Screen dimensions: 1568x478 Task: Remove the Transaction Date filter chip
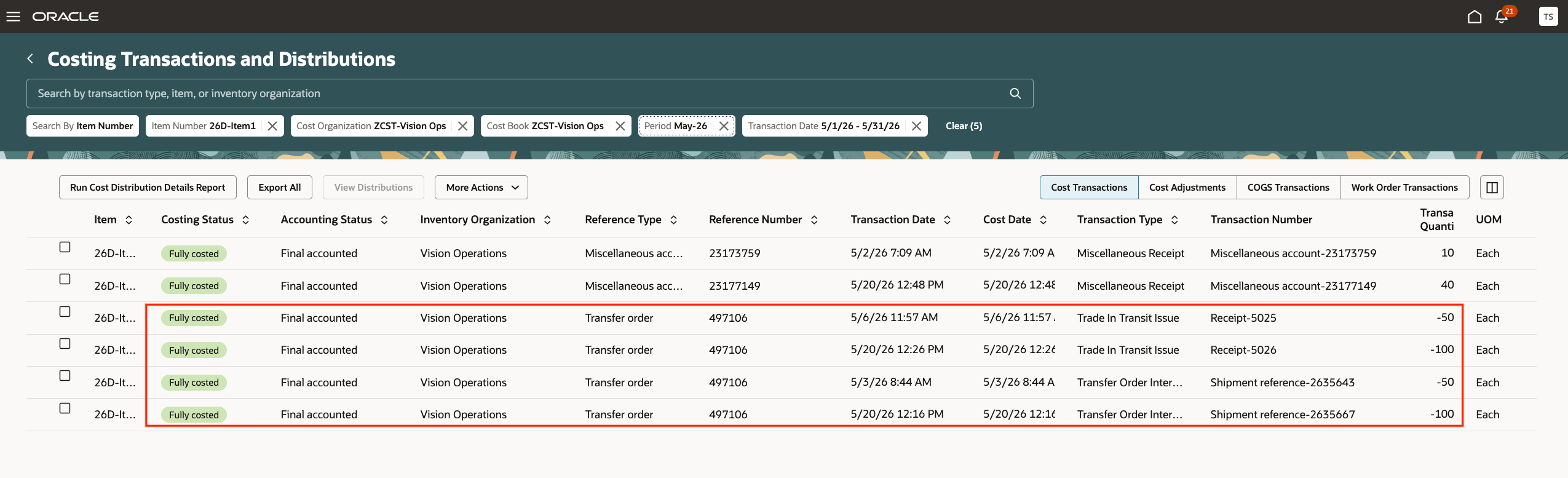pos(916,126)
